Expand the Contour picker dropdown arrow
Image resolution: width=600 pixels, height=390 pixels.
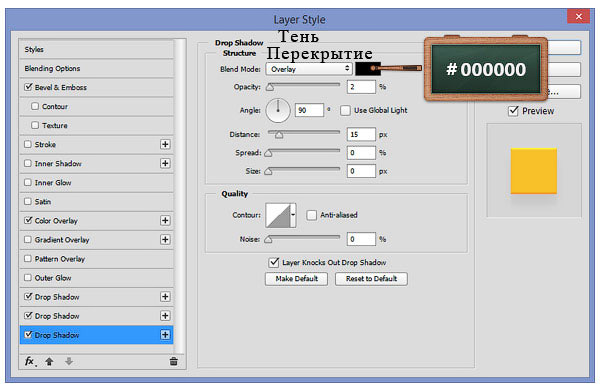pos(293,215)
